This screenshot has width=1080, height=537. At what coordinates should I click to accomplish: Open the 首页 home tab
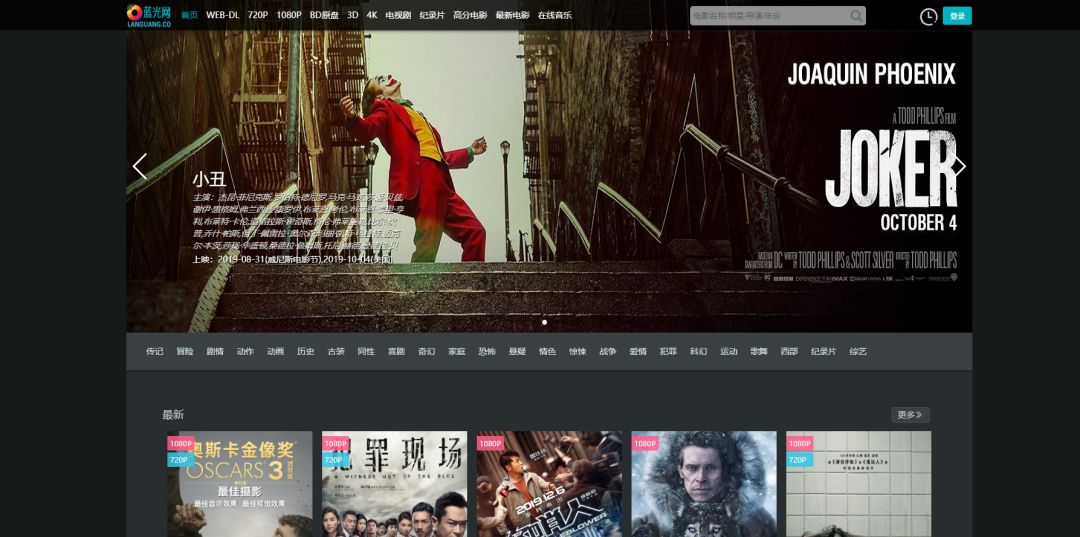(x=189, y=15)
